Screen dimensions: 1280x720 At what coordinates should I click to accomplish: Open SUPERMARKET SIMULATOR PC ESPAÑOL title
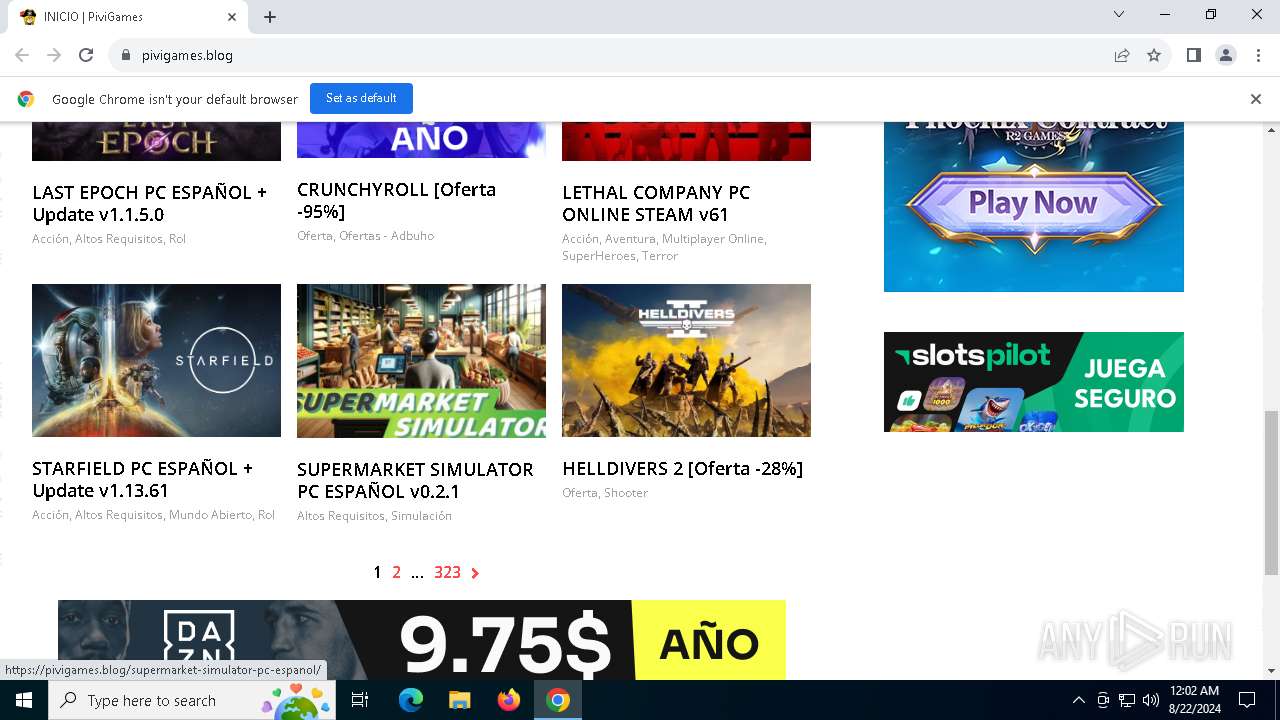point(415,480)
